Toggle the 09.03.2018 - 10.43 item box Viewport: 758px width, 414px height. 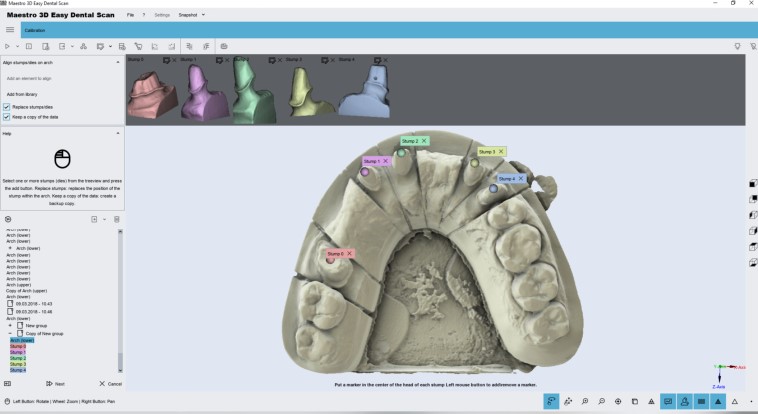10,304
